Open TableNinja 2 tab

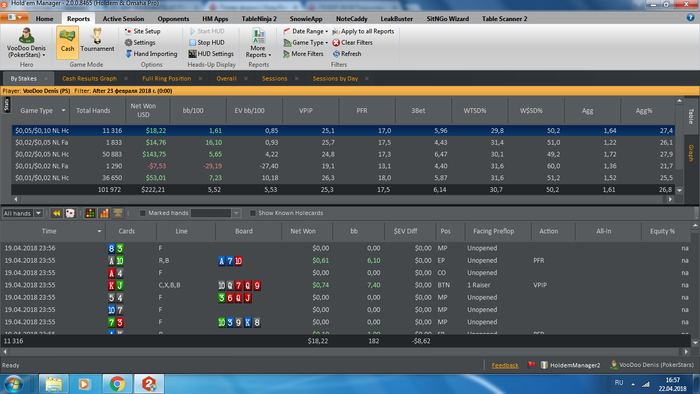click(x=259, y=19)
